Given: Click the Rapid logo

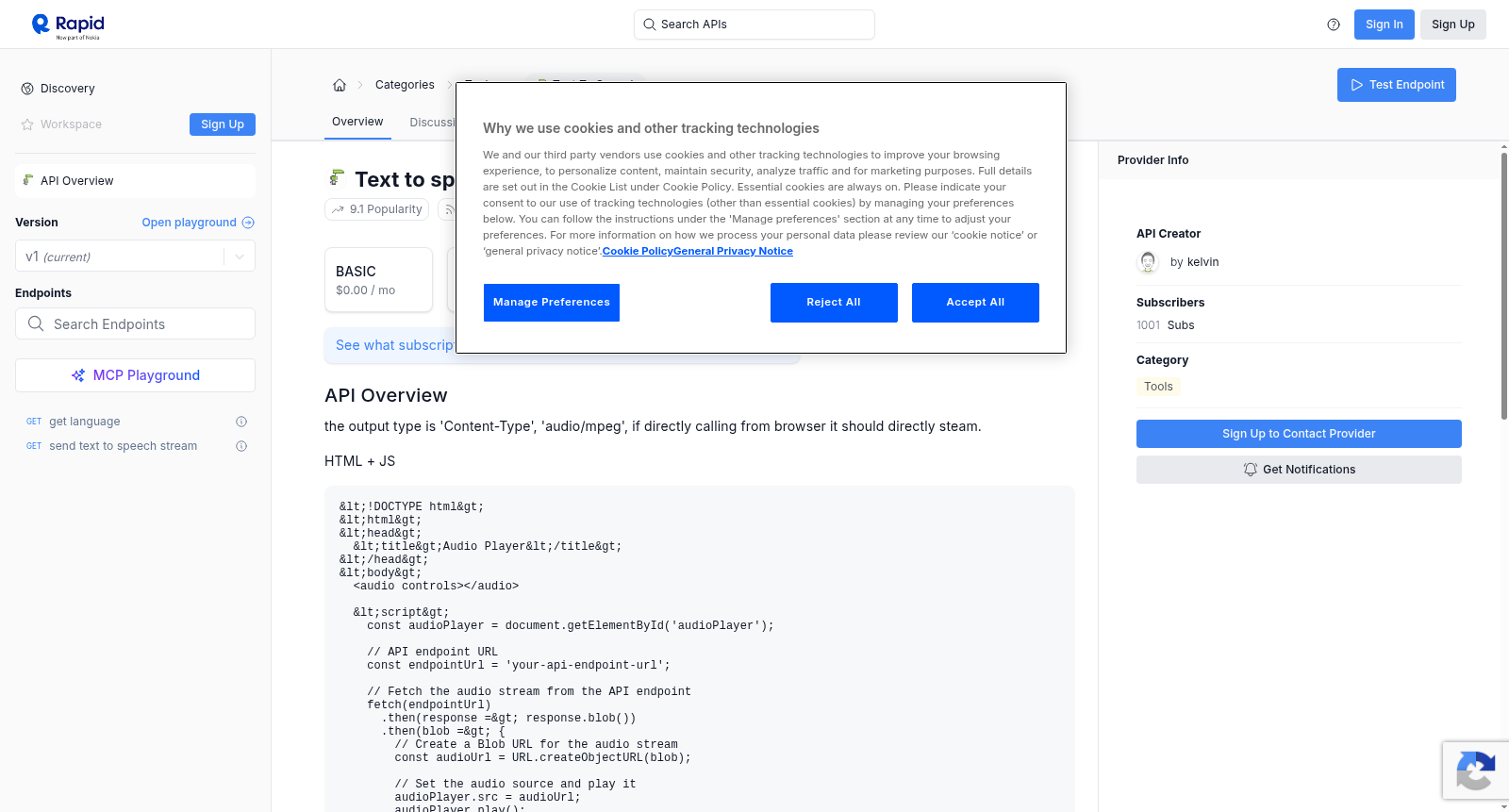Looking at the screenshot, I should 68,25.
